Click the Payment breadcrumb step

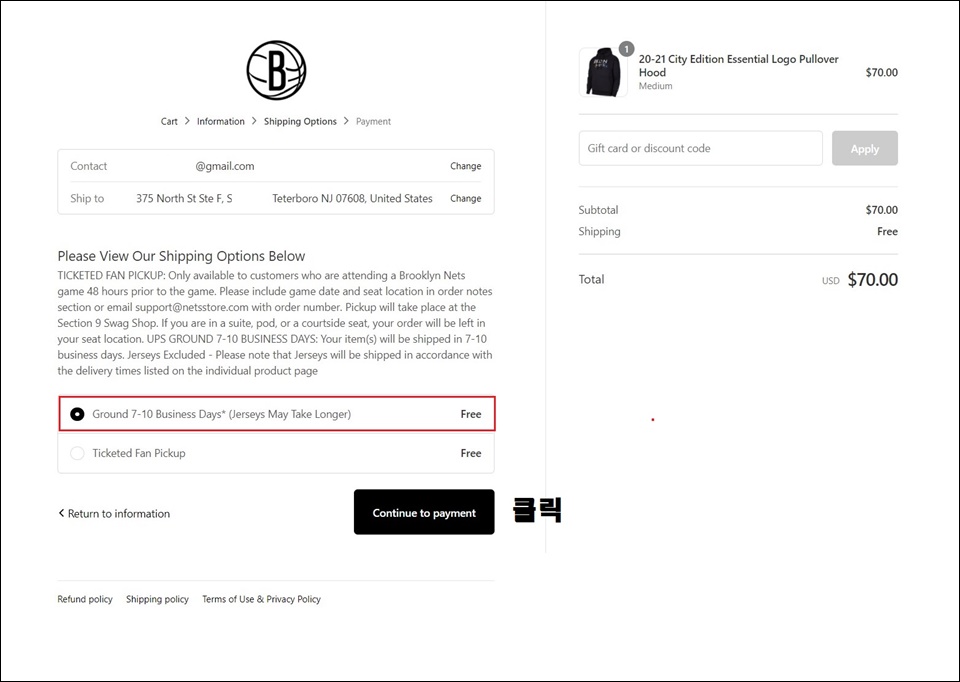pos(373,121)
